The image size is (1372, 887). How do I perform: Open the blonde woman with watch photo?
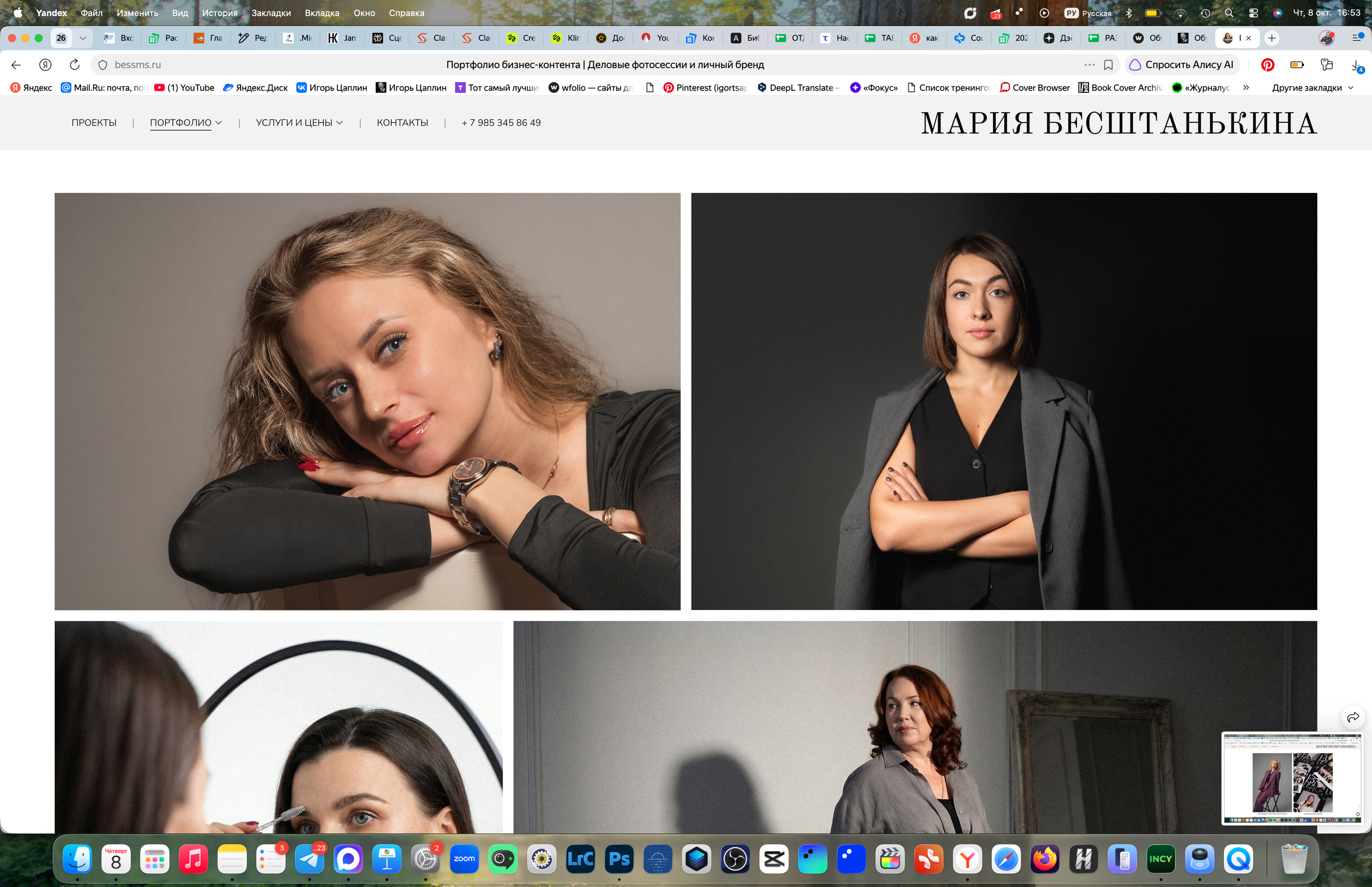(368, 401)
